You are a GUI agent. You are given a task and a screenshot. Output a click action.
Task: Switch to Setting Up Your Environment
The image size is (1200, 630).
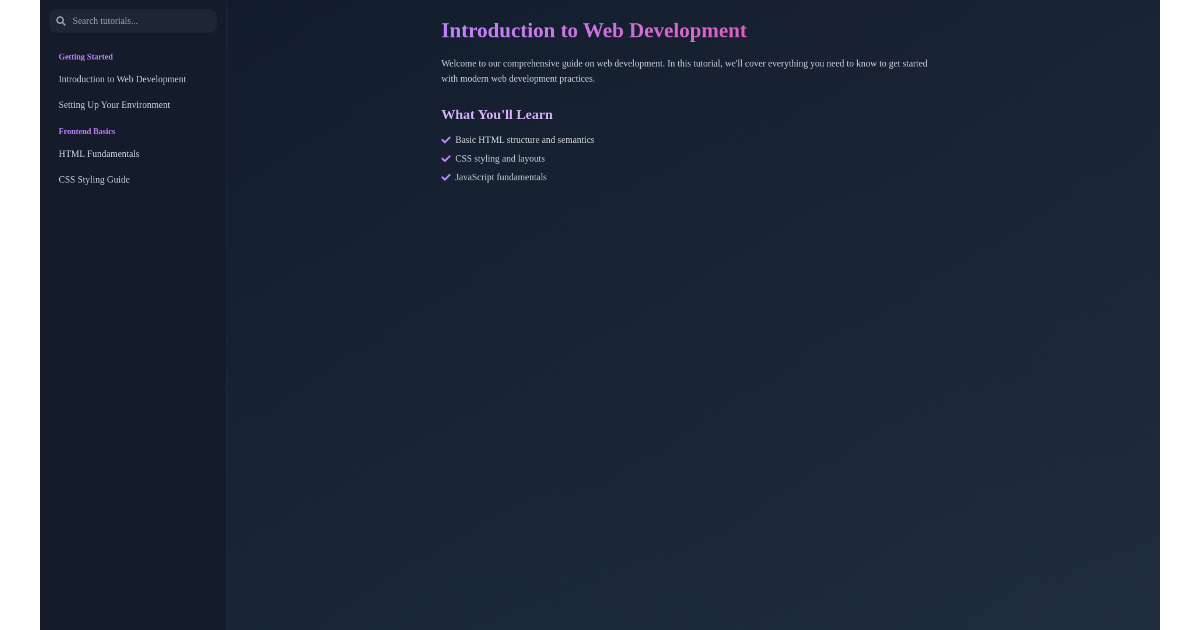(114, 105)
